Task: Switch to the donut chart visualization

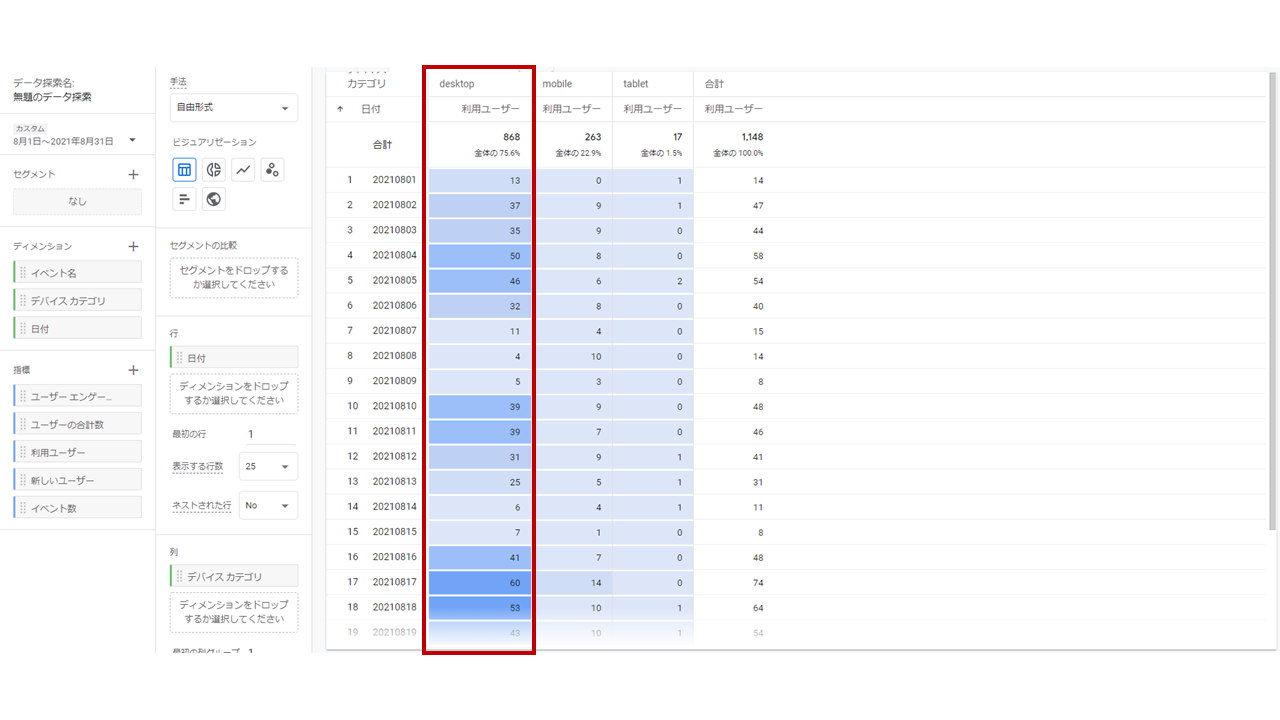Action: tap(213, 169)
